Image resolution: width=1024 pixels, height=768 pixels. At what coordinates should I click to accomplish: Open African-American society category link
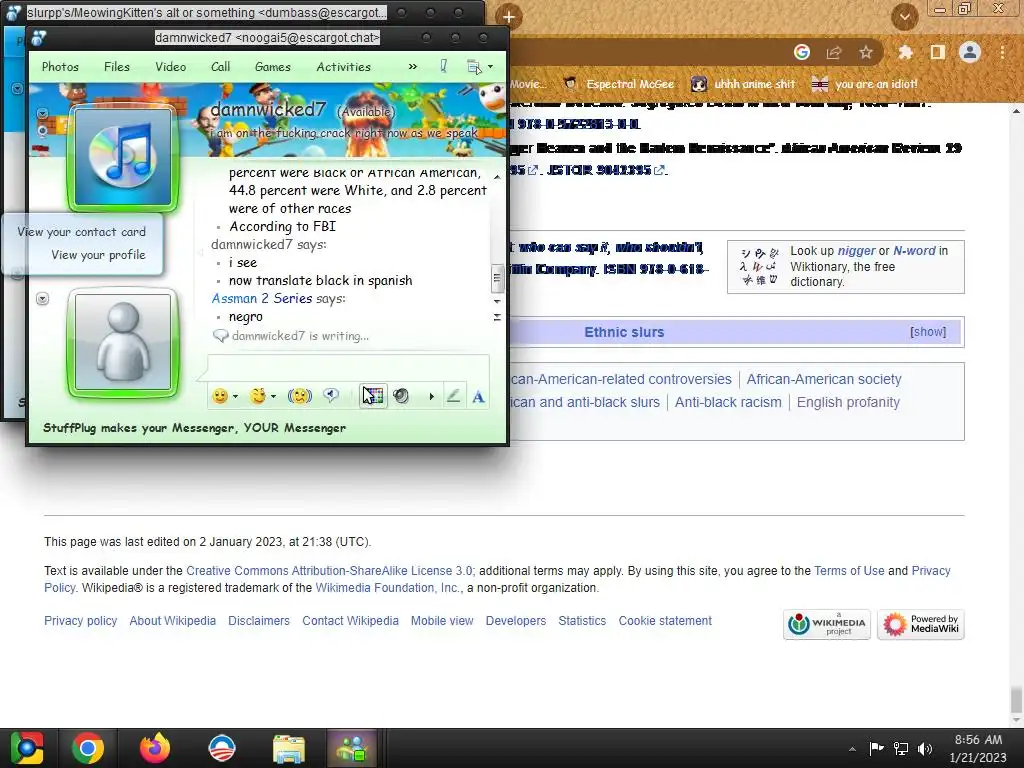tap(824, 379)
